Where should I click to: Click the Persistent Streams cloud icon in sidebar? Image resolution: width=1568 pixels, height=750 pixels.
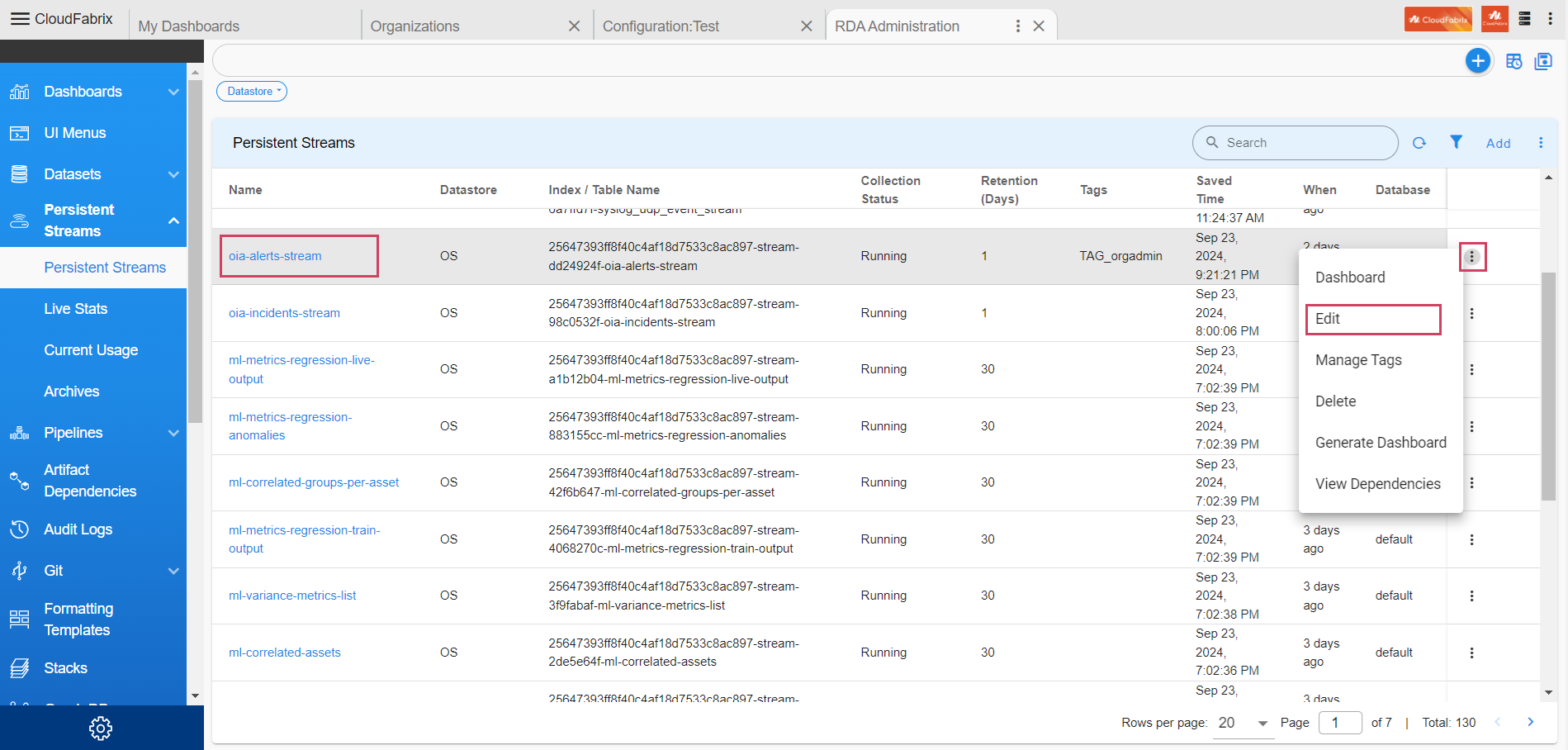[x=19, y=220]
